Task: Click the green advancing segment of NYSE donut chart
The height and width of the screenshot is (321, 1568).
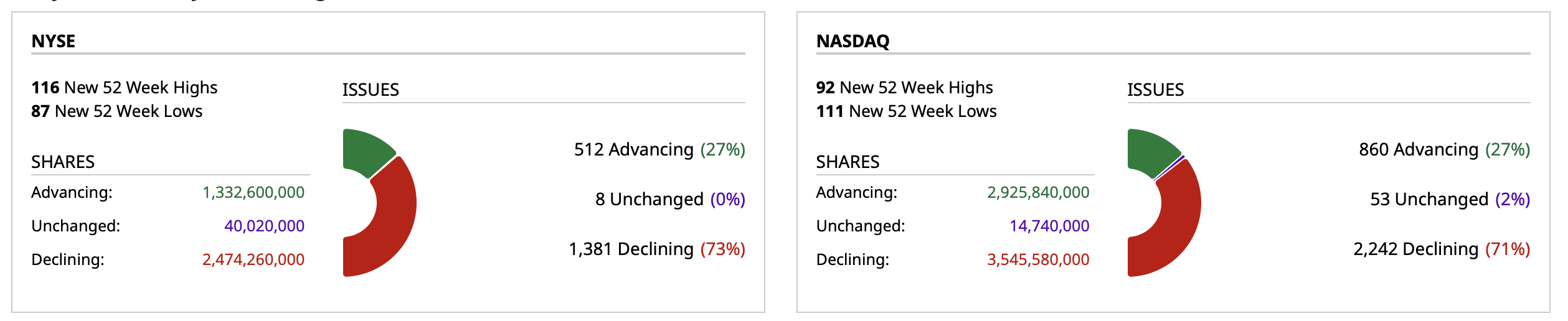Action: pos(366,151)
